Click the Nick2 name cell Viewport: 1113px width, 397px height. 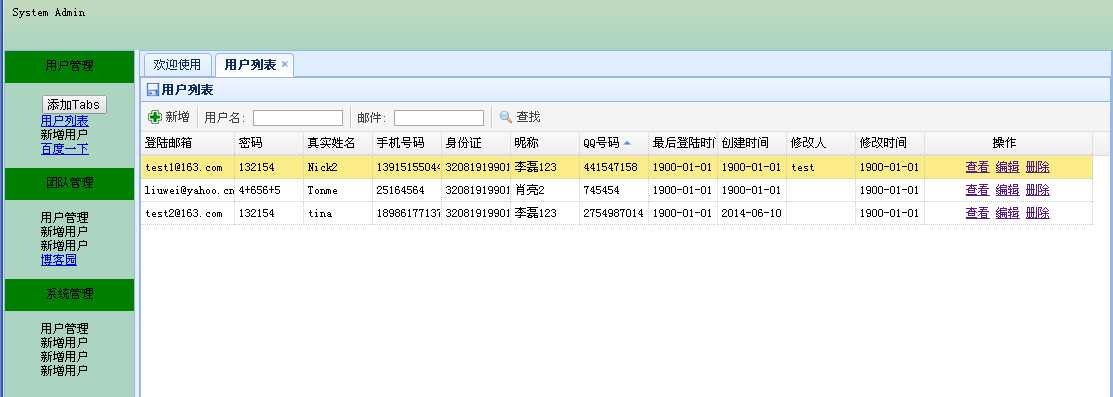(x=338, y=168)
